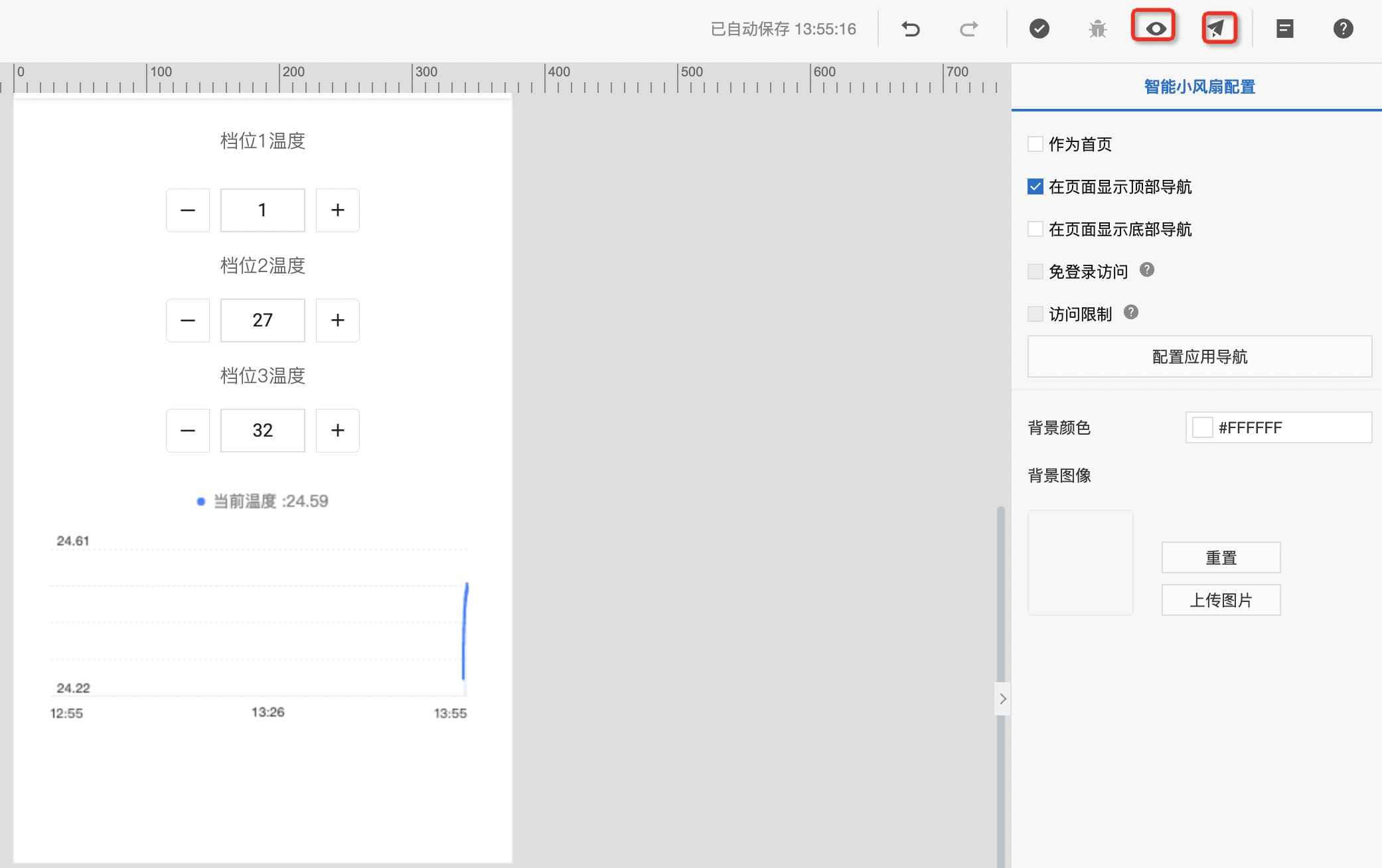Select the 智能小风扇配置 tab
The image size is (1382, 868).
[x=1199, y=87]
